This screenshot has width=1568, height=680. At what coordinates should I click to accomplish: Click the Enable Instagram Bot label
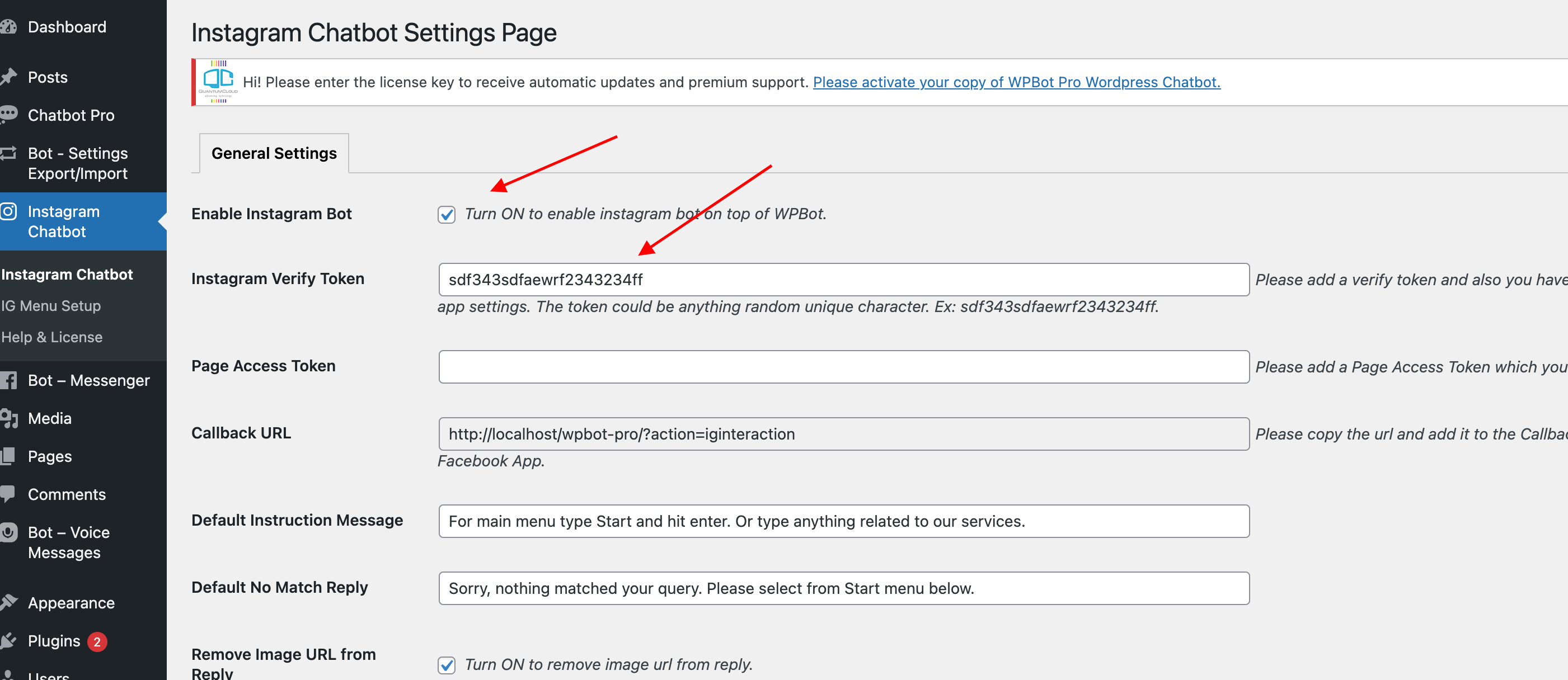[x=271, y=214]
